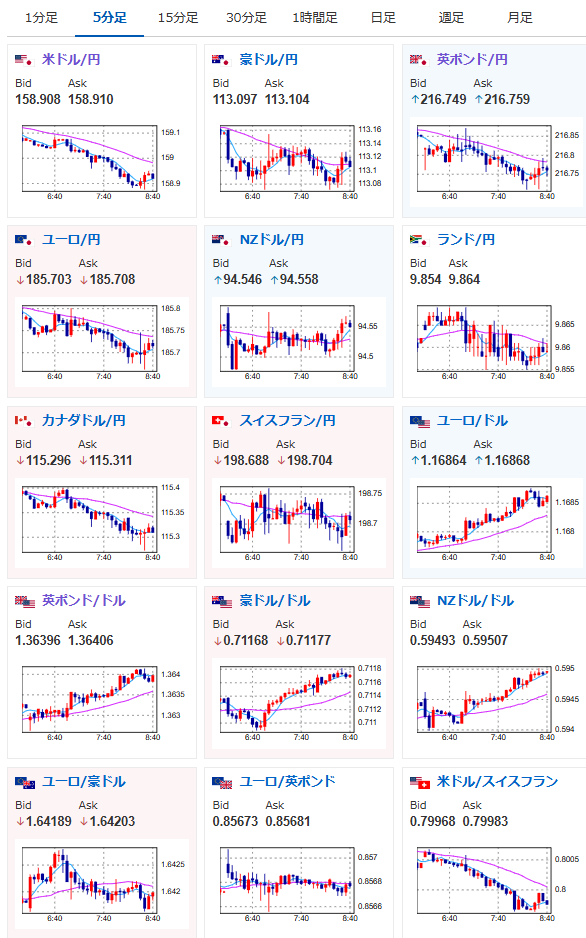
Task: Click the Canada flag icon beside カナダドル/円
Action: tap(23, 421)
